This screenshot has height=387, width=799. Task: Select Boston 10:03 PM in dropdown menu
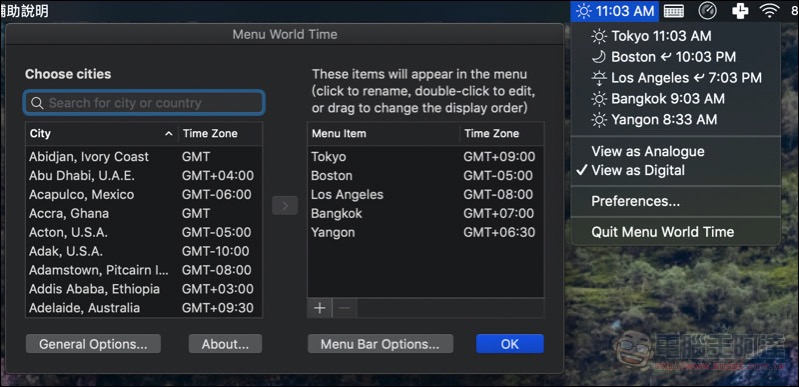(676, 57)
